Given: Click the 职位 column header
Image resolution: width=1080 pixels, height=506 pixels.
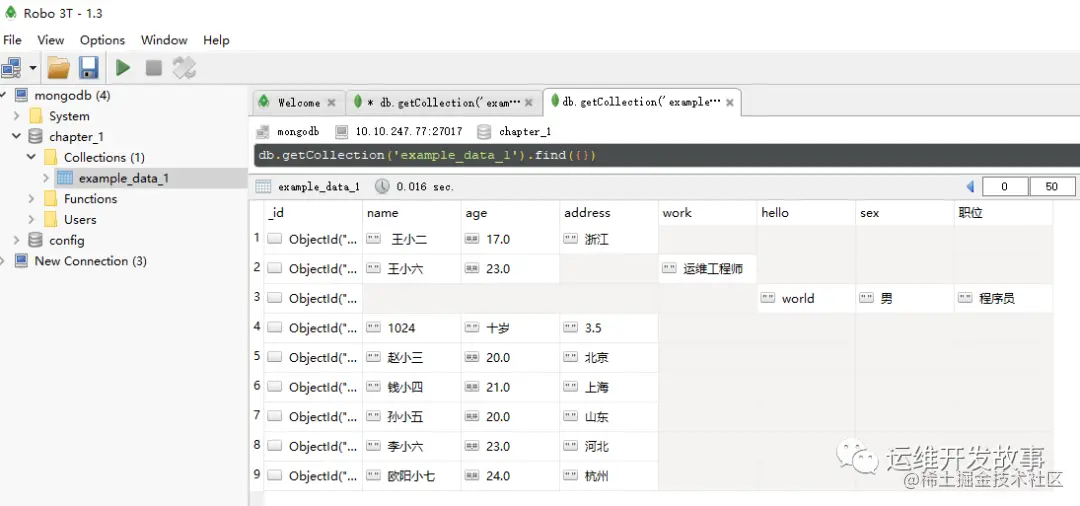Looking at the screenshot, I should (1003, 213).
